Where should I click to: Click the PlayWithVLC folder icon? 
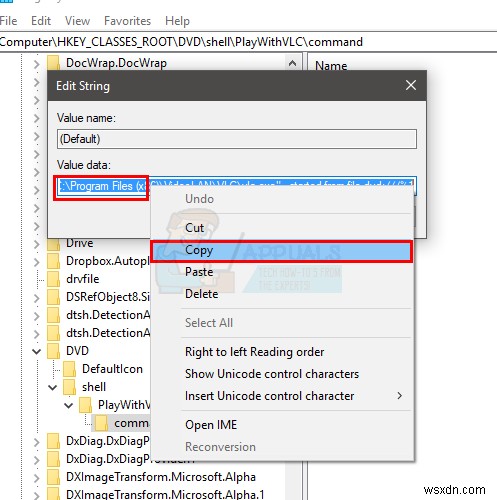[x=86, y=405]
